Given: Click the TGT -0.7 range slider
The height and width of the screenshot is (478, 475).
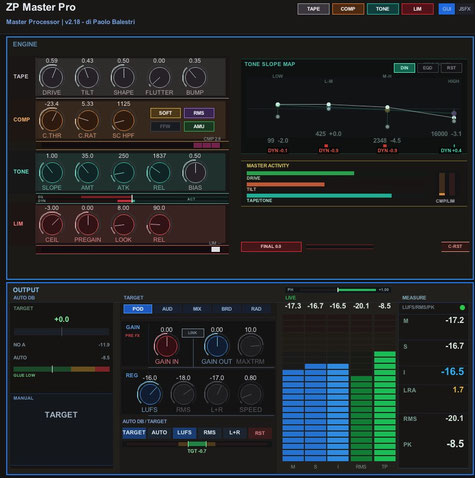Looking at the screenshot, I should pyautogui.click(x=197, y=444).
